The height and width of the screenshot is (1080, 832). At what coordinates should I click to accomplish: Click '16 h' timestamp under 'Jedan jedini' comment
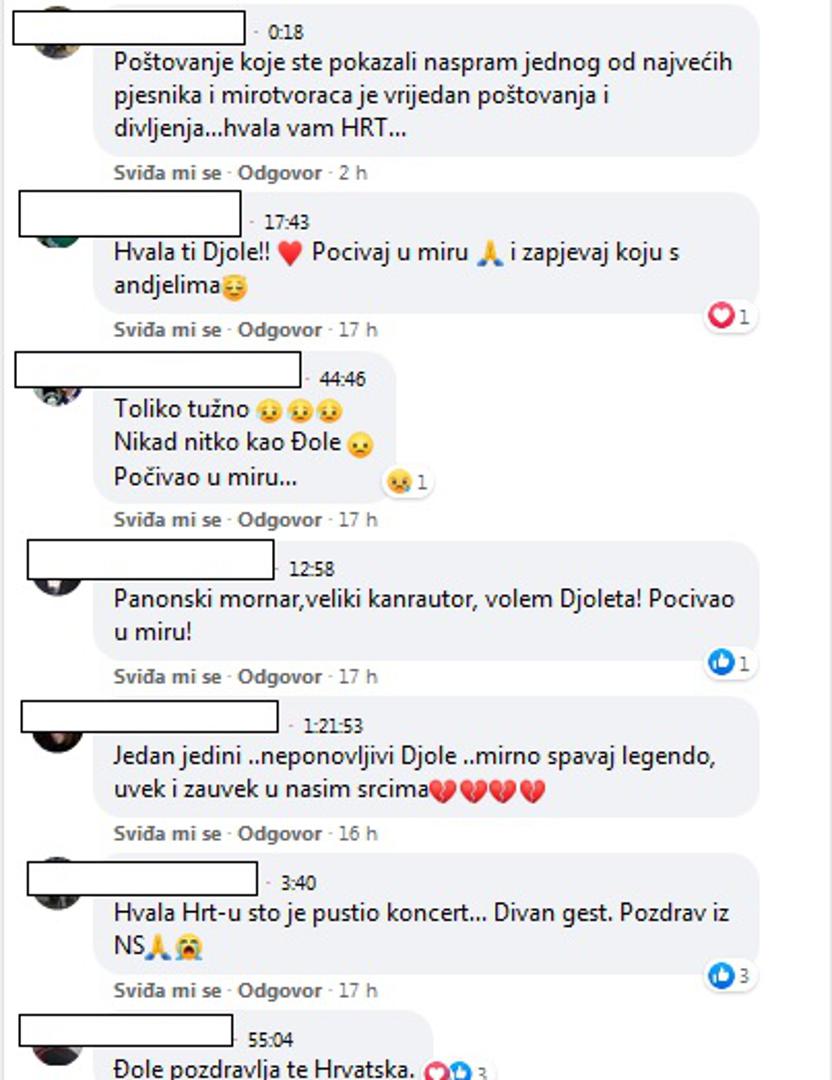click(x=357, y=833)
